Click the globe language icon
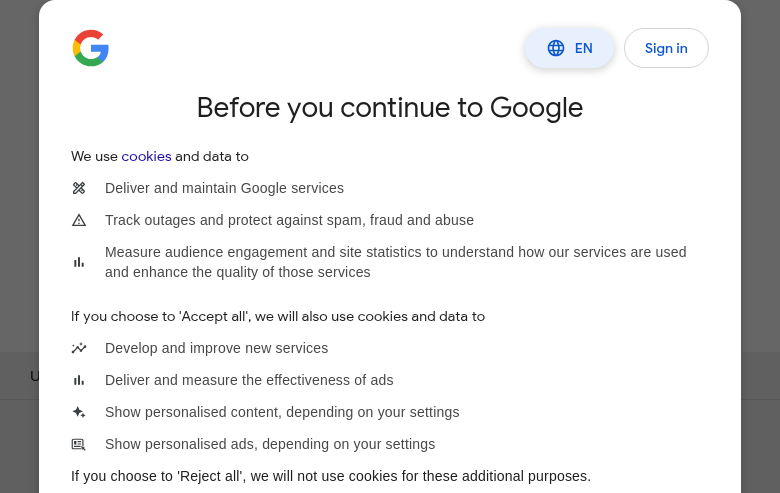Screen dimensions: 780x493 coord(556,48)
